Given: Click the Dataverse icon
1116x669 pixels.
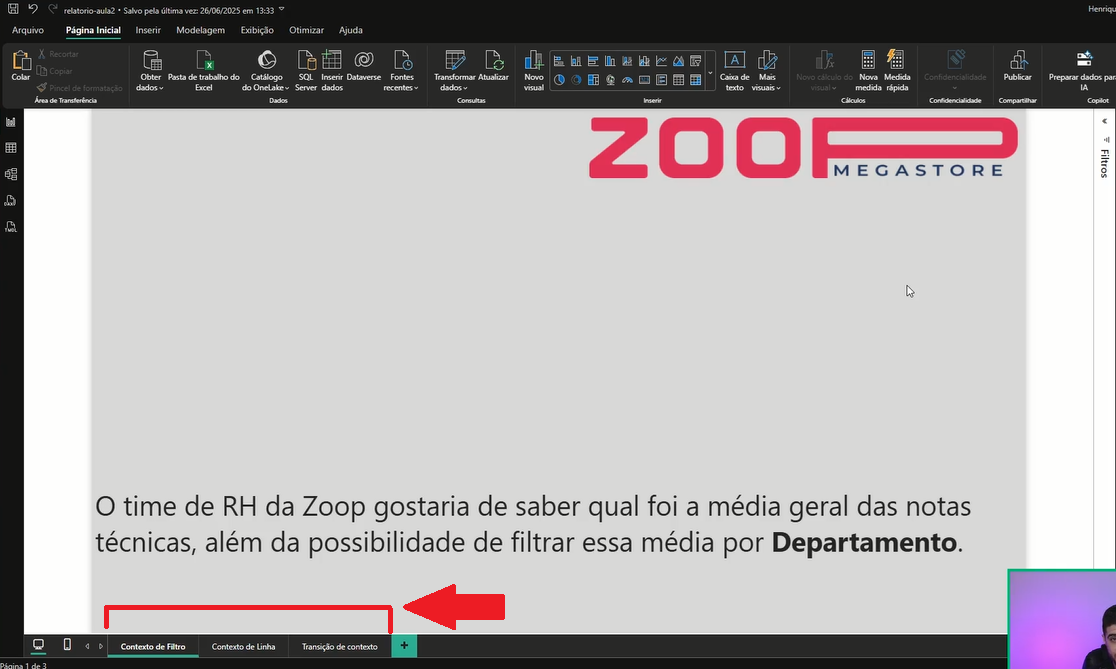Looking at the screenshot, I should pos(364,60).
